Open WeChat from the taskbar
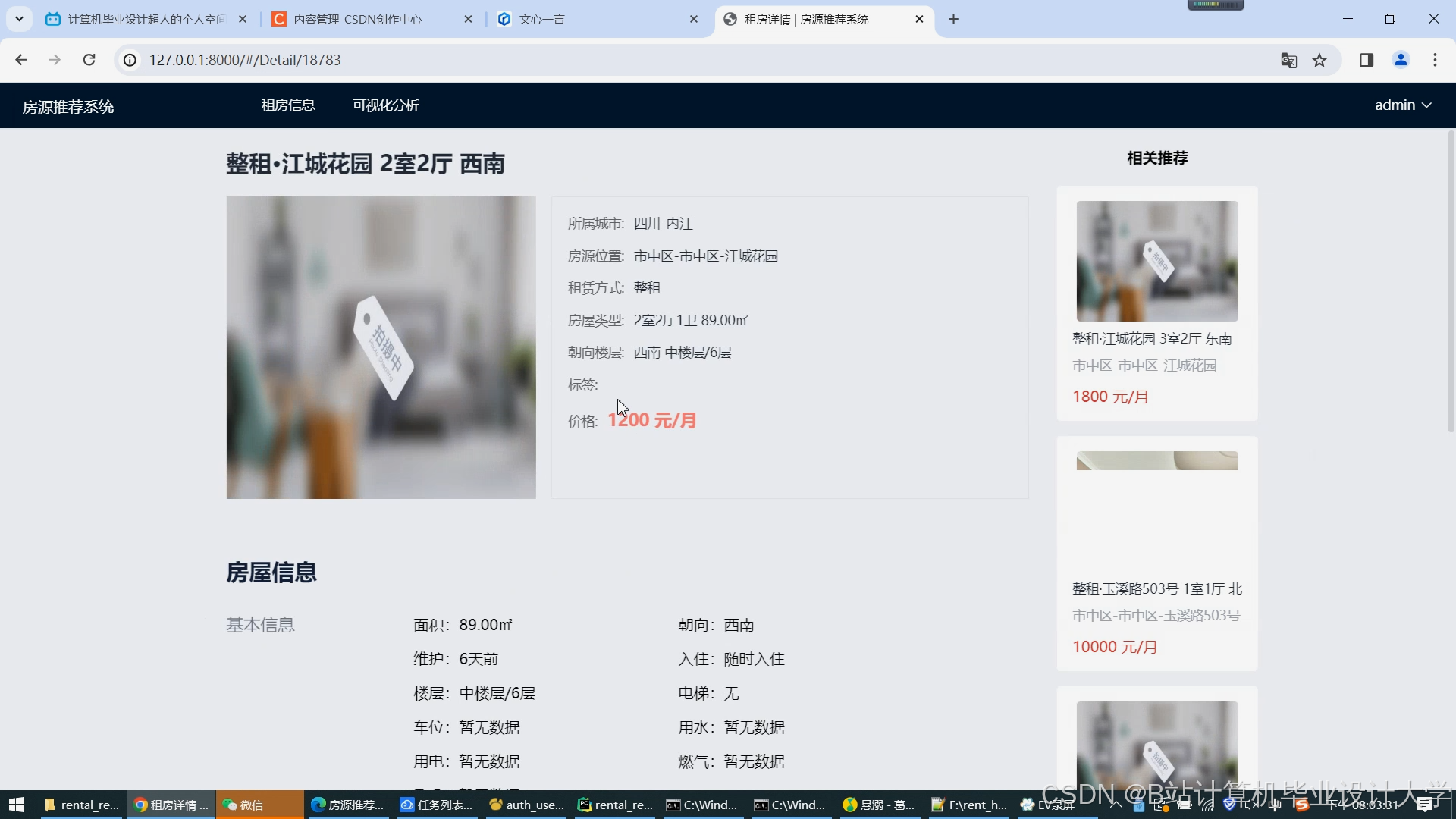 (244, 805)
